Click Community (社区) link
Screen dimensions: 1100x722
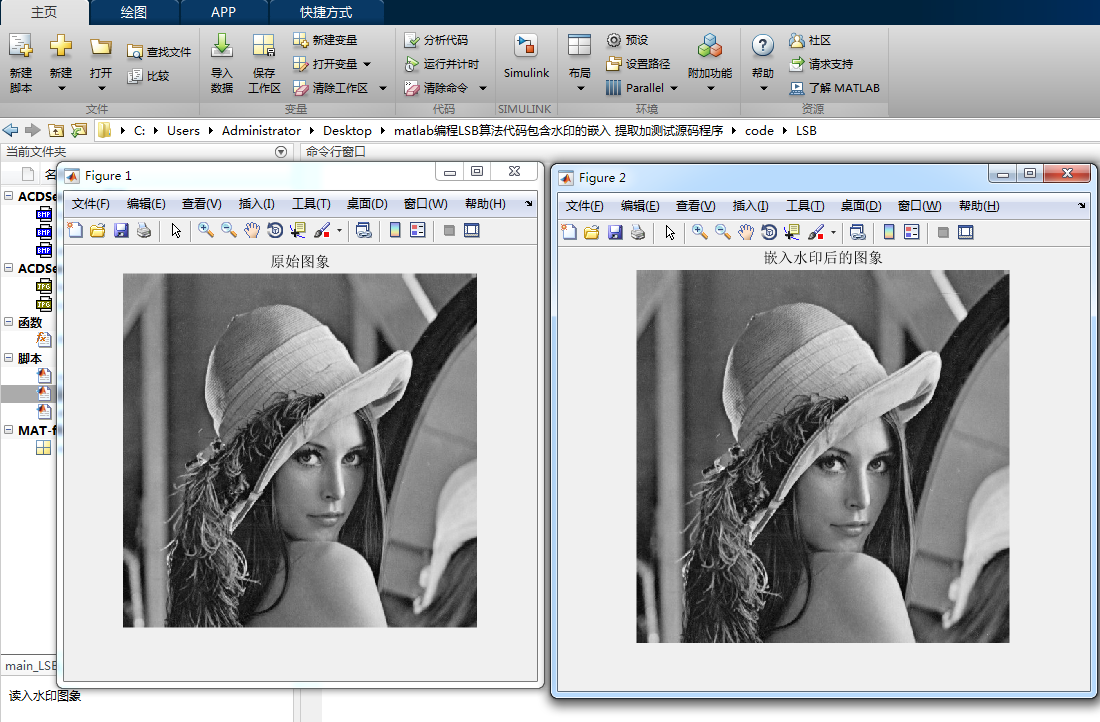point(810,40)
